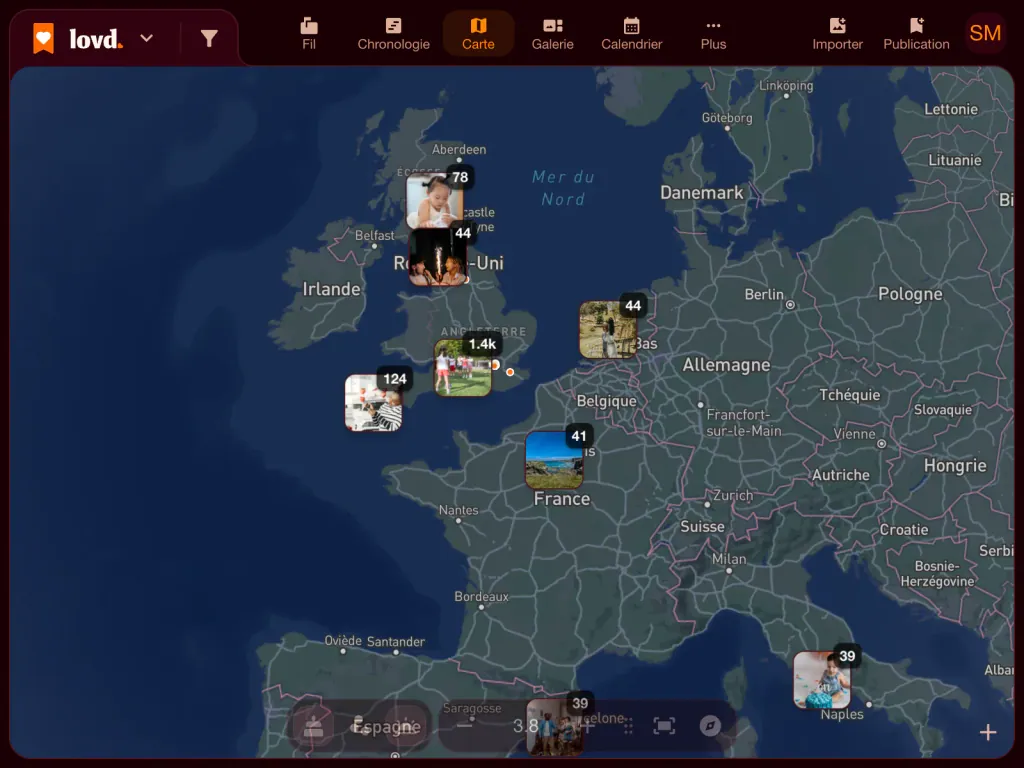Click the fit-to-frame bracket icon
The width and height of the screenshot is (1024, 768).
(664, 726)
